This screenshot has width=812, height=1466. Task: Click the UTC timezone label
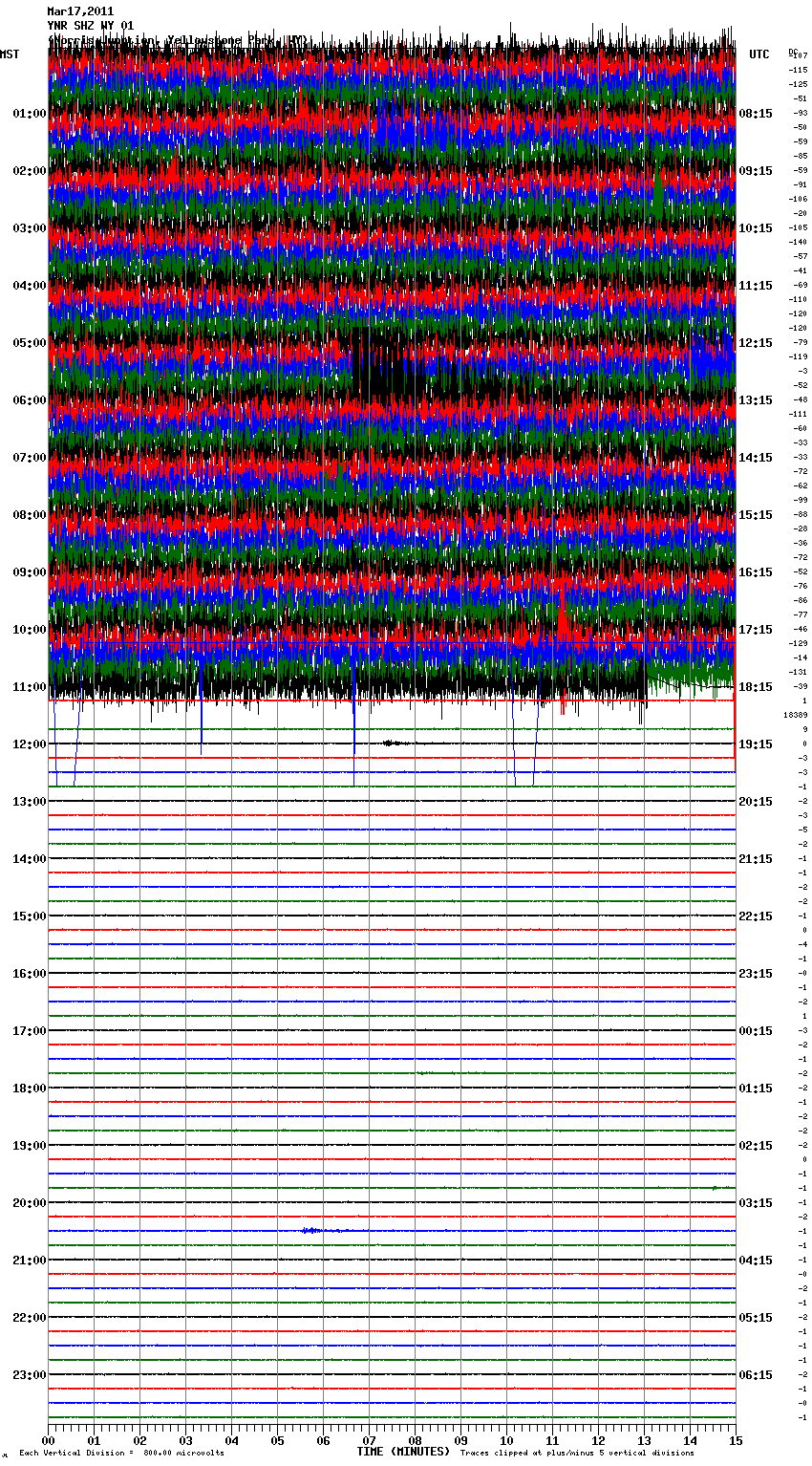(759, 54)
